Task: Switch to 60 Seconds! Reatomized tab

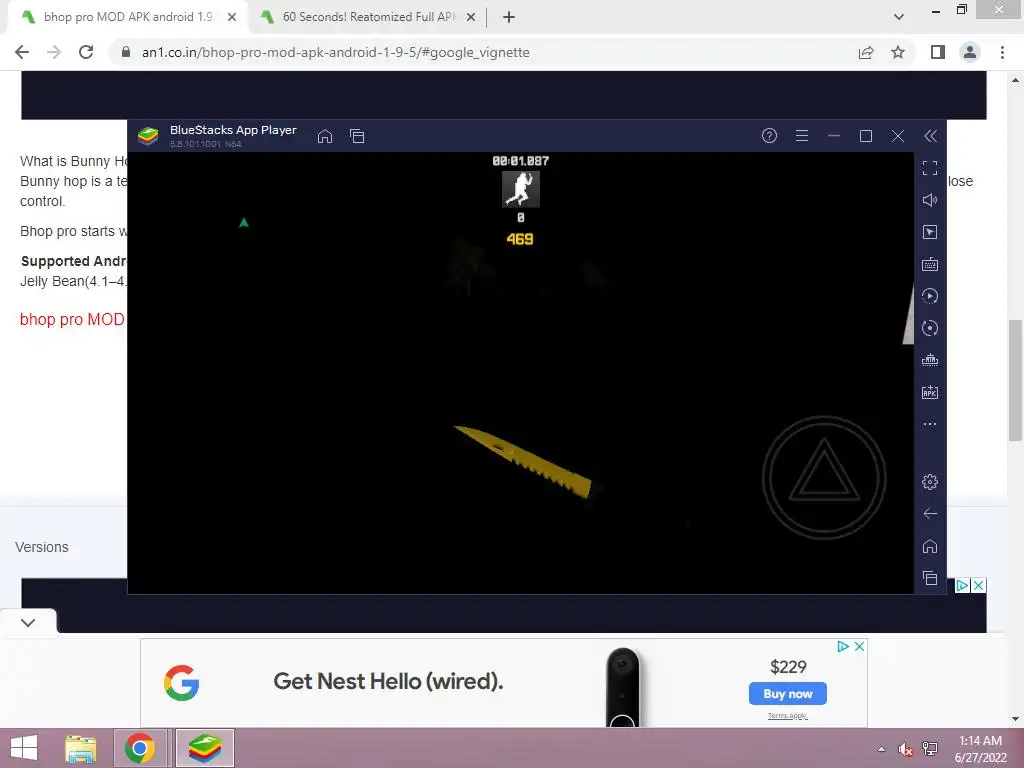Action: click(x=369, y=17)
